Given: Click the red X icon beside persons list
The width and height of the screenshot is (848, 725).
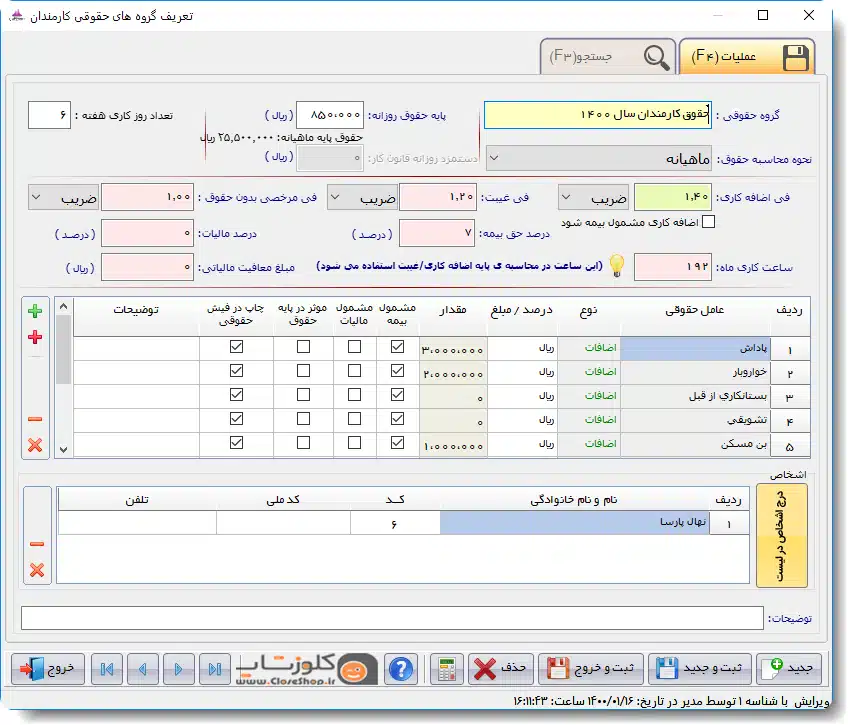Looking at the screenshot, I should click(37, 570).
